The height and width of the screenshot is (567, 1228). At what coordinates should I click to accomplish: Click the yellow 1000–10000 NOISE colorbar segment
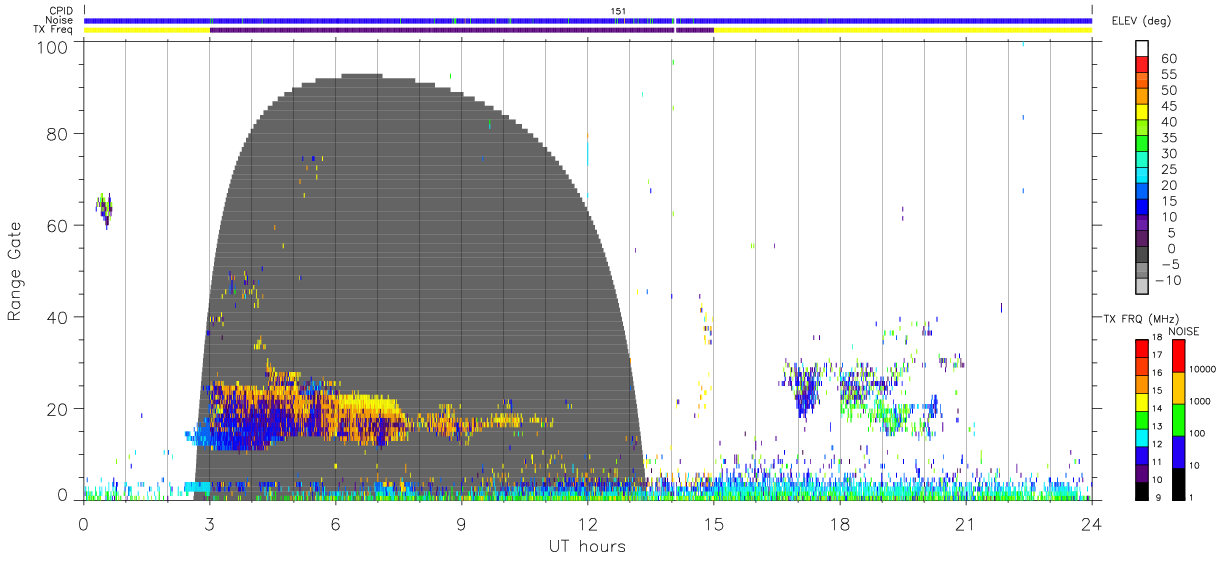click(x=1178, y=388)
